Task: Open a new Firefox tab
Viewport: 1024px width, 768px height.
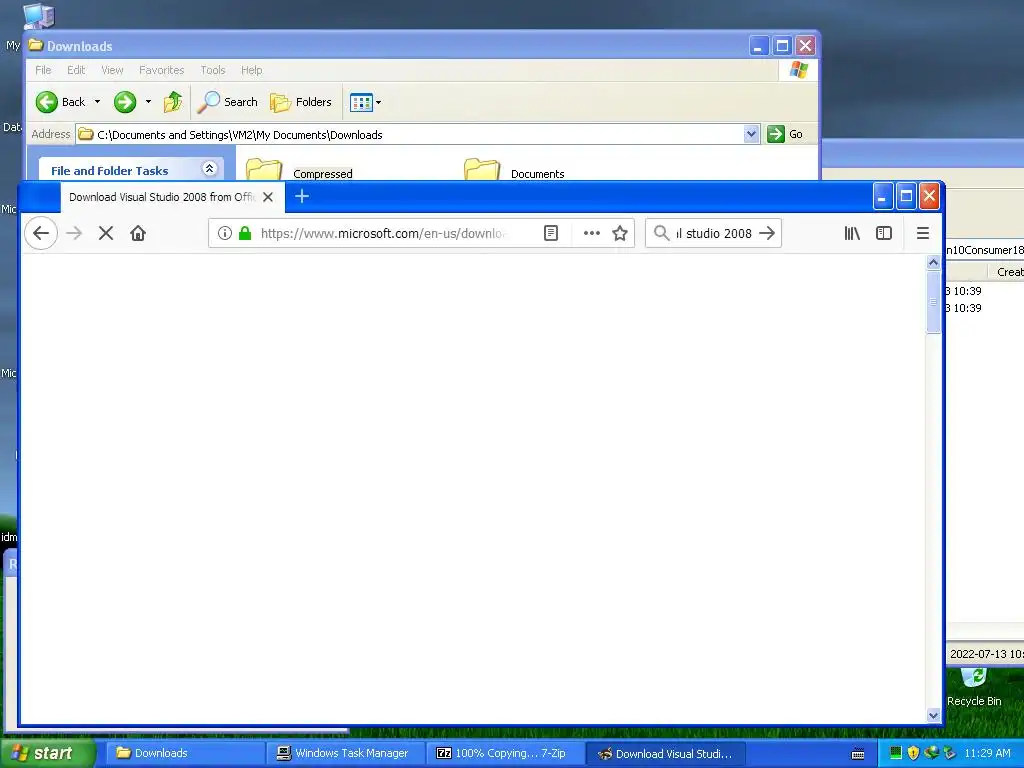Action: [302, 196]
